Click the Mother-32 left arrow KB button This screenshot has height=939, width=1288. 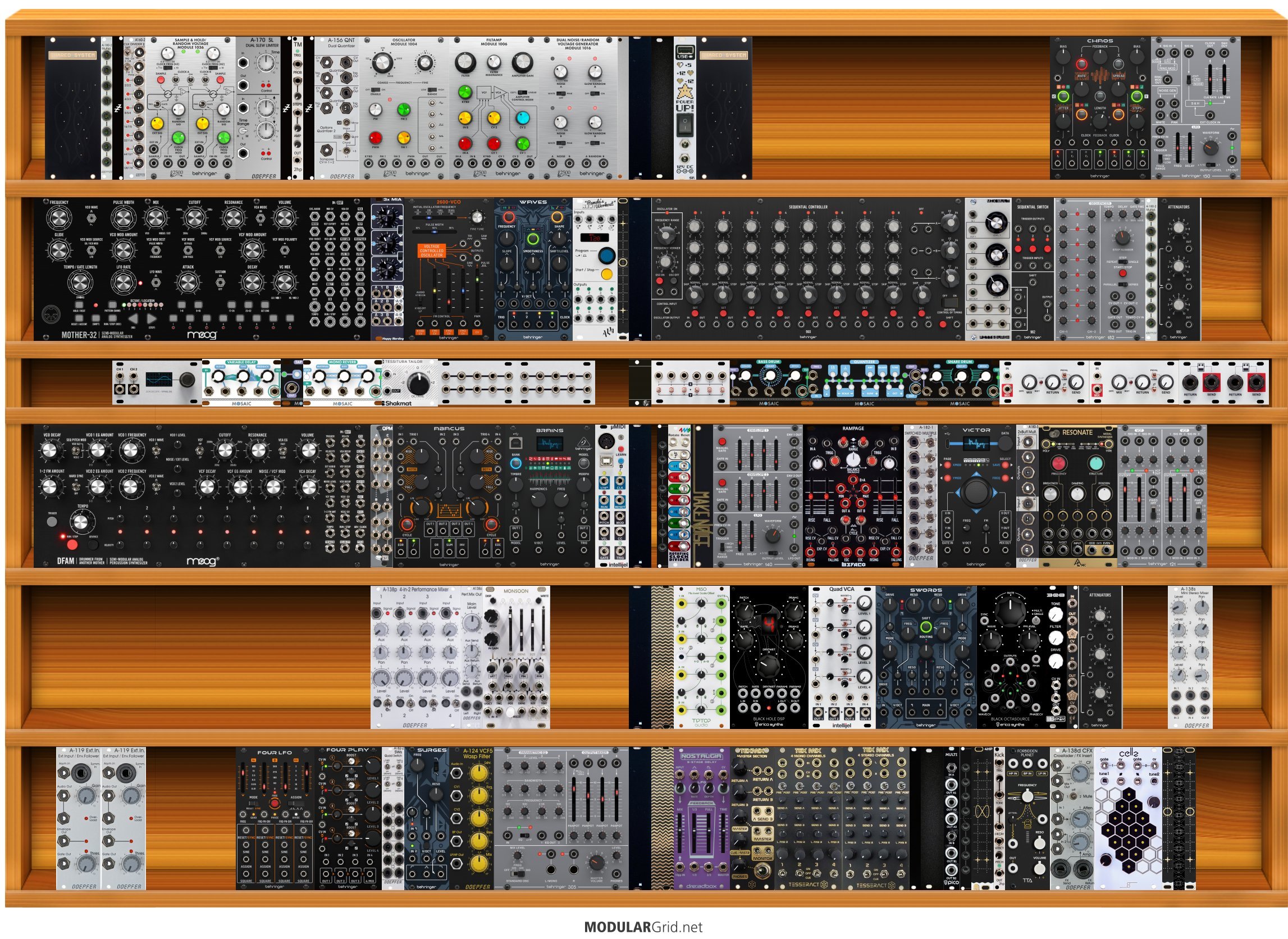[134, 319]
